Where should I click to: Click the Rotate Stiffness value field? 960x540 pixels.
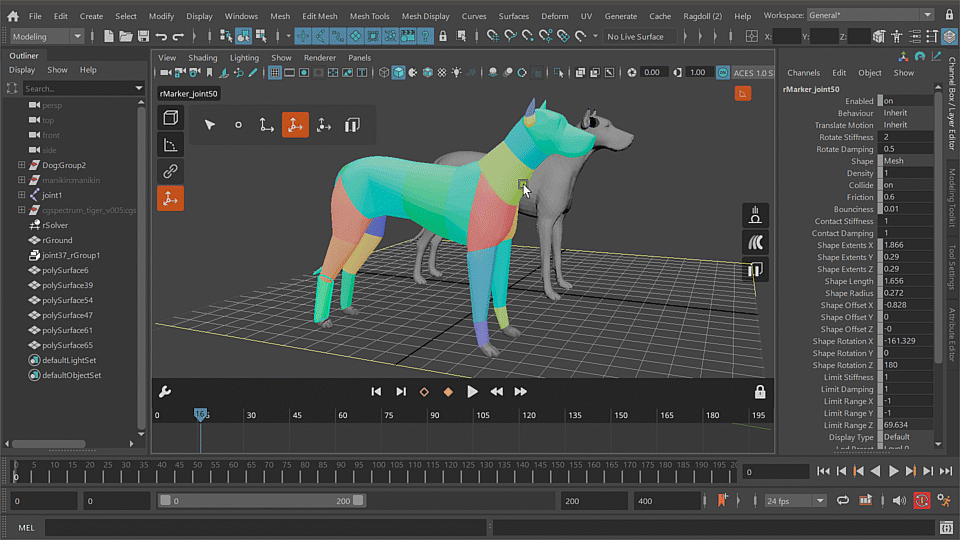click(908, 137)
